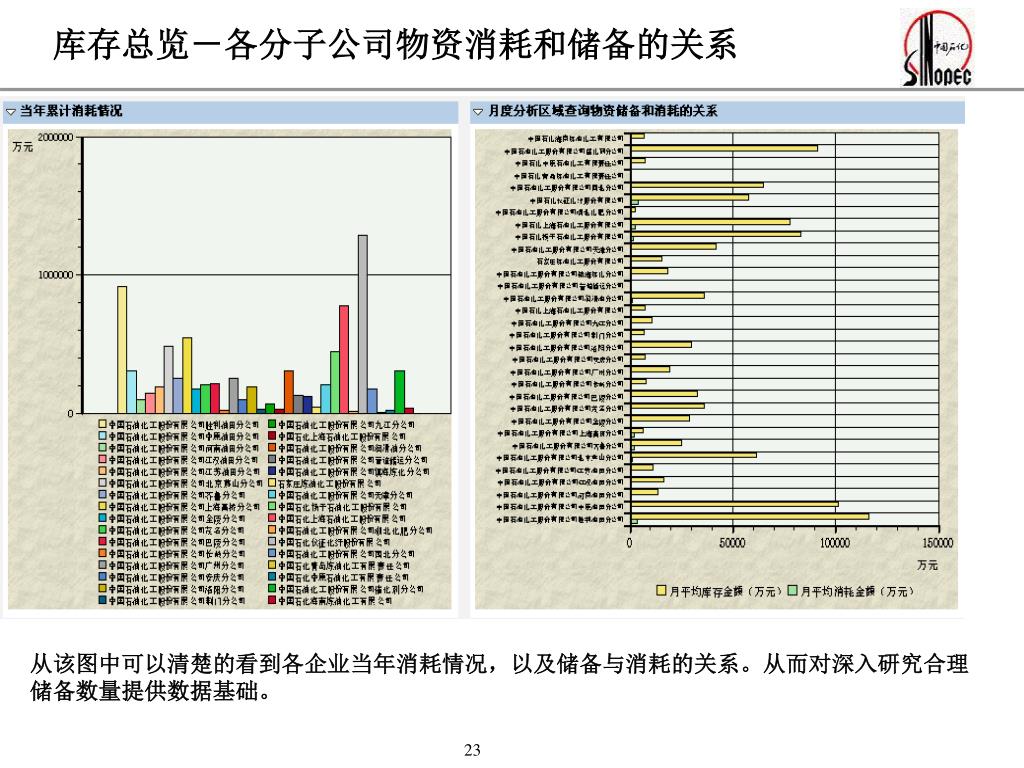This screenshot has height=768, width=1024.
Task: Click legend text 中国石化青岛炼油化工有限责任公司
Action: (x=344, y=566)
